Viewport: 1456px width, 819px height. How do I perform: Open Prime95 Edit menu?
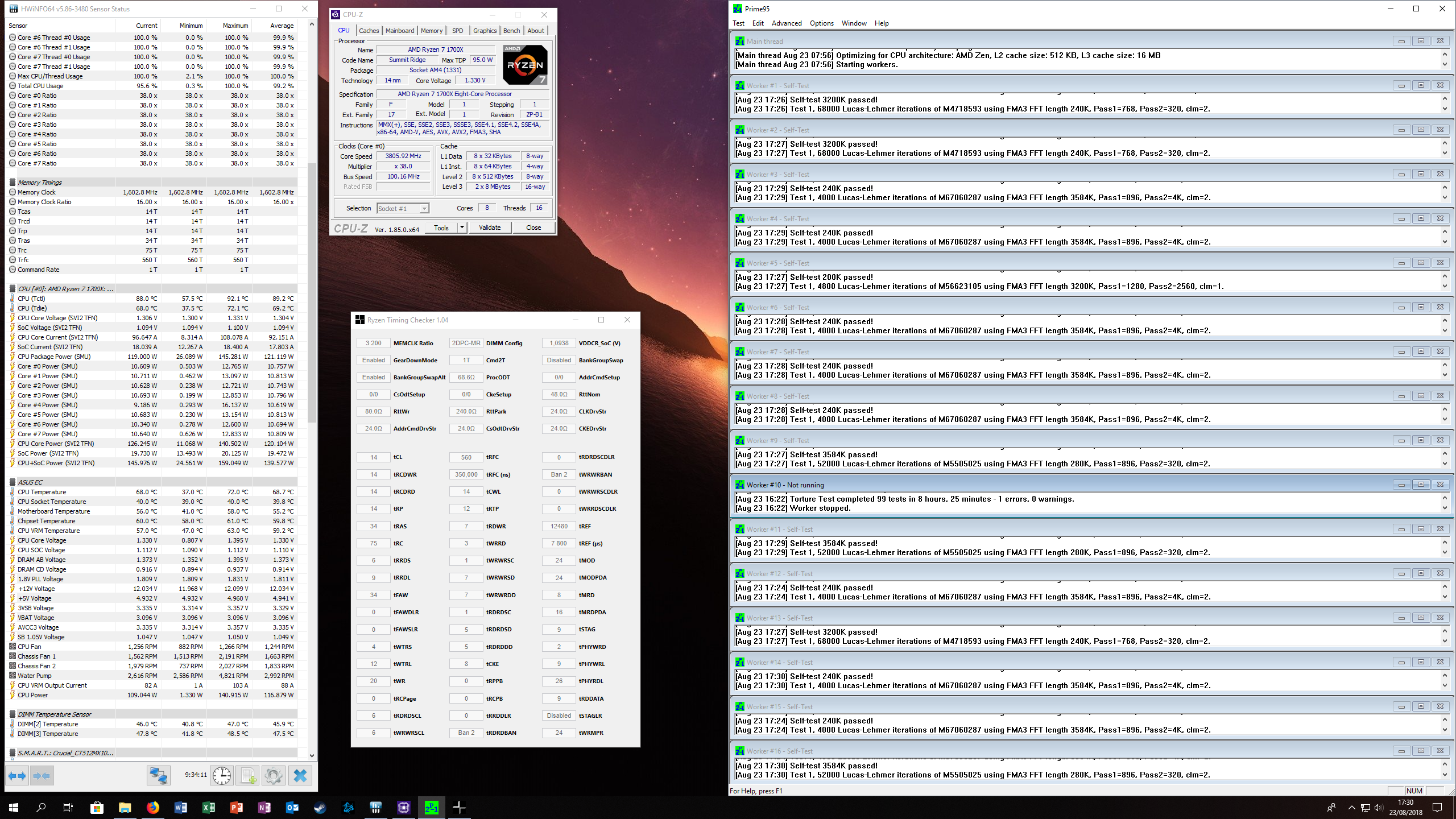[758, 23]
